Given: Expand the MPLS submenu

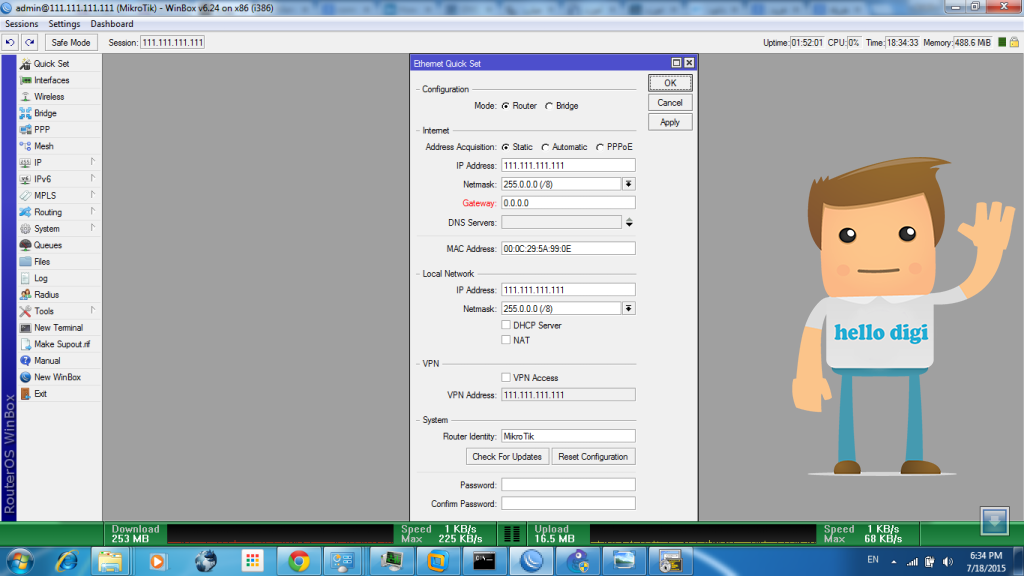Looking at the screenshot, I should click(93, 195).
